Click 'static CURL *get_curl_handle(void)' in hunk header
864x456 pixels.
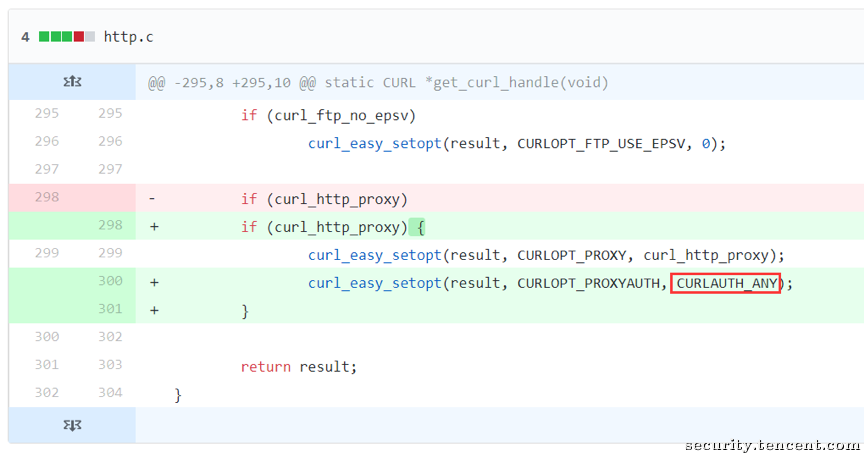click(466, 83)
